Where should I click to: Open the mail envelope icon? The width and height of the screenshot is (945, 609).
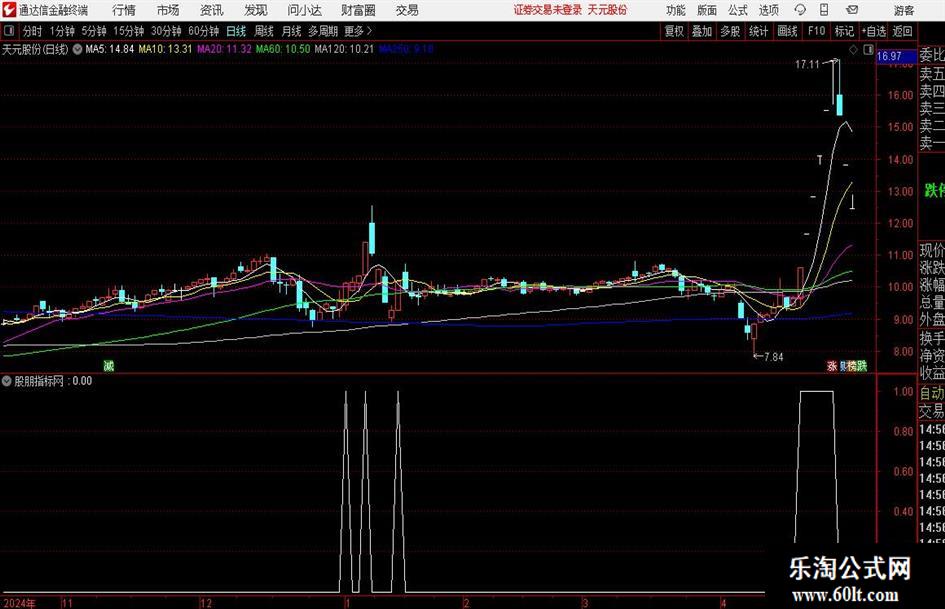[852, 10]
